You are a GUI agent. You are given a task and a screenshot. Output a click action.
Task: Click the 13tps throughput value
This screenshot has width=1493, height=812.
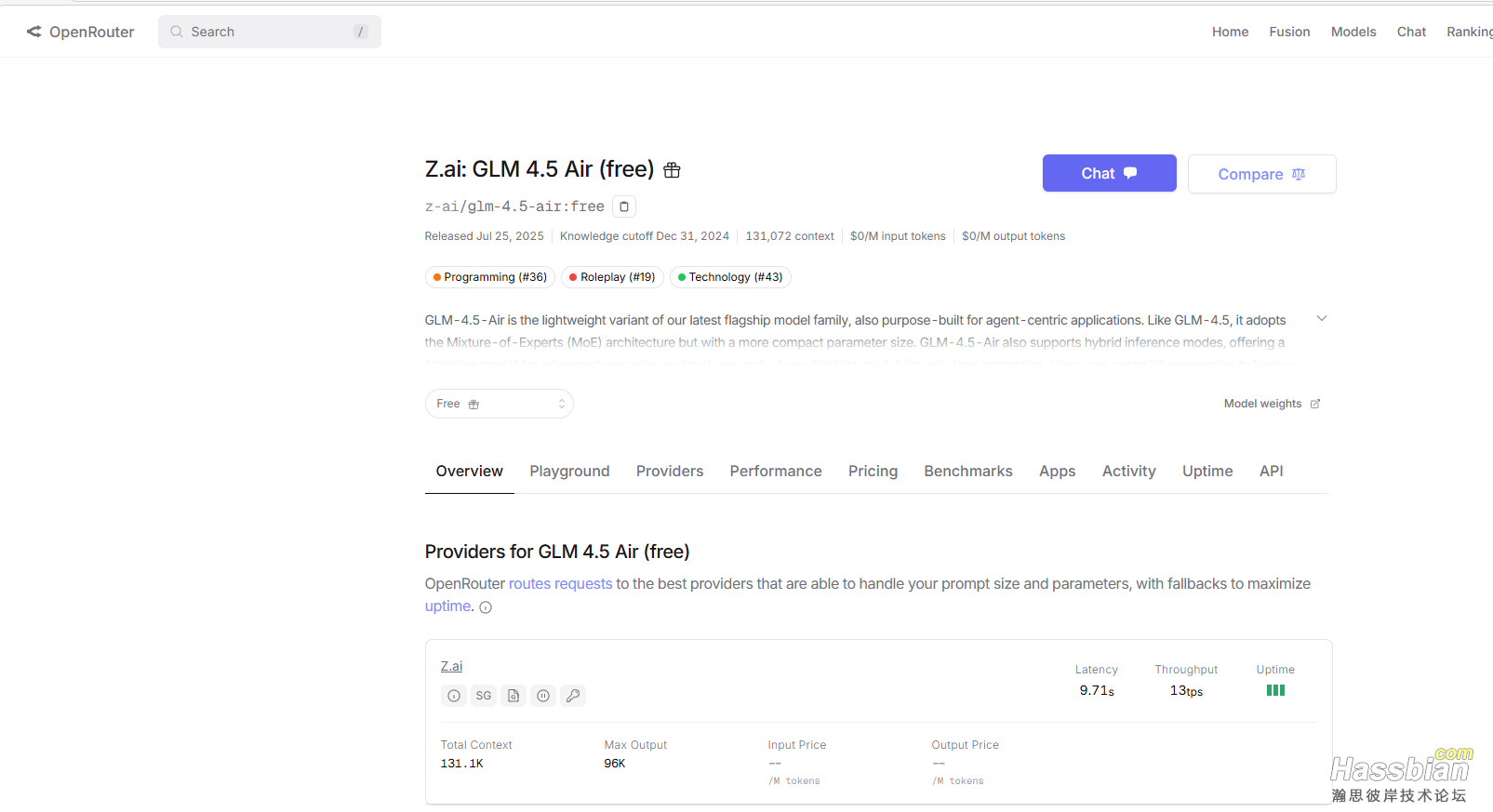pyautogui.click(x=1186, y=690)
